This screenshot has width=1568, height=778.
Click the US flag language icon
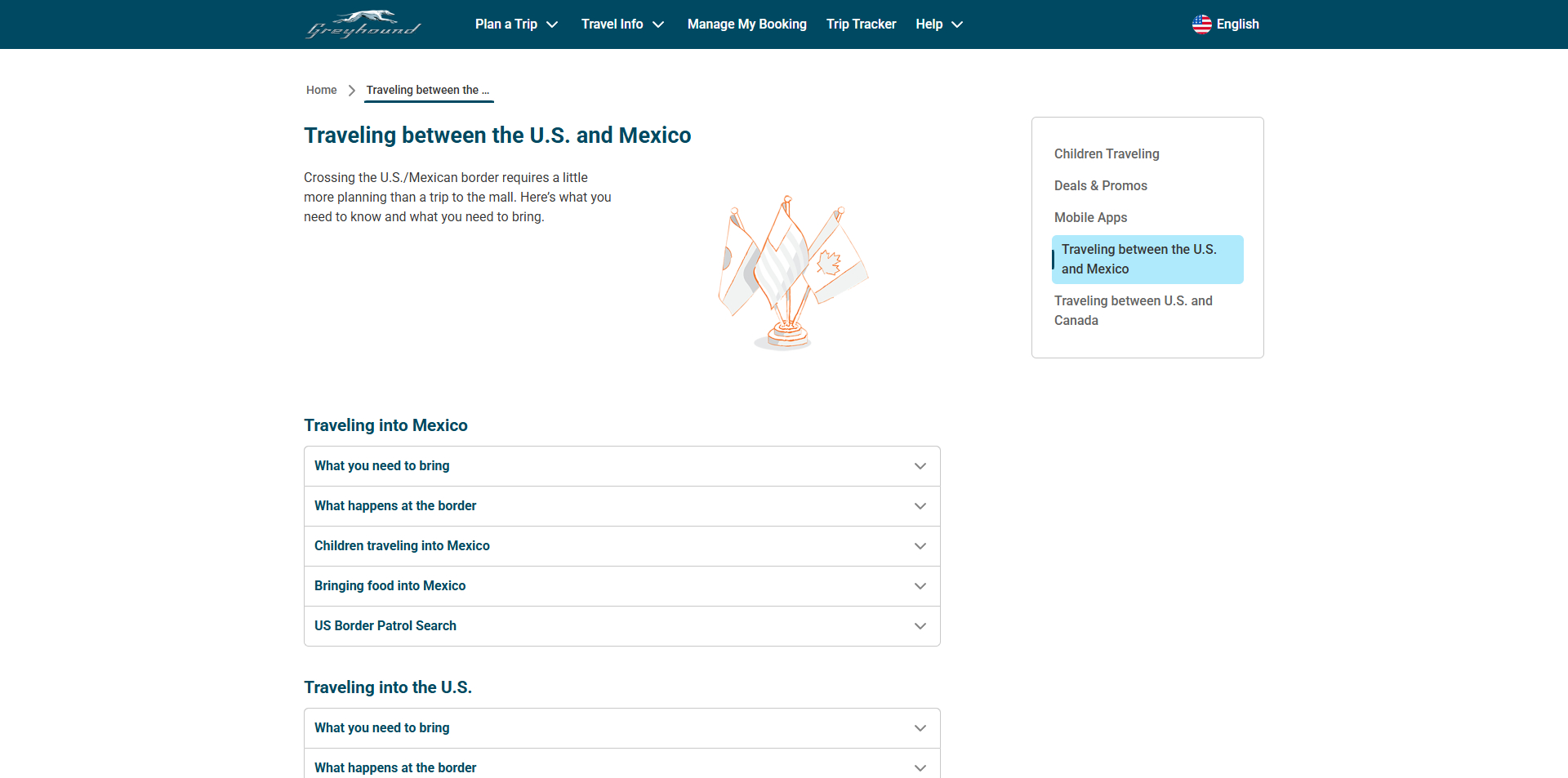[1201, 24]
